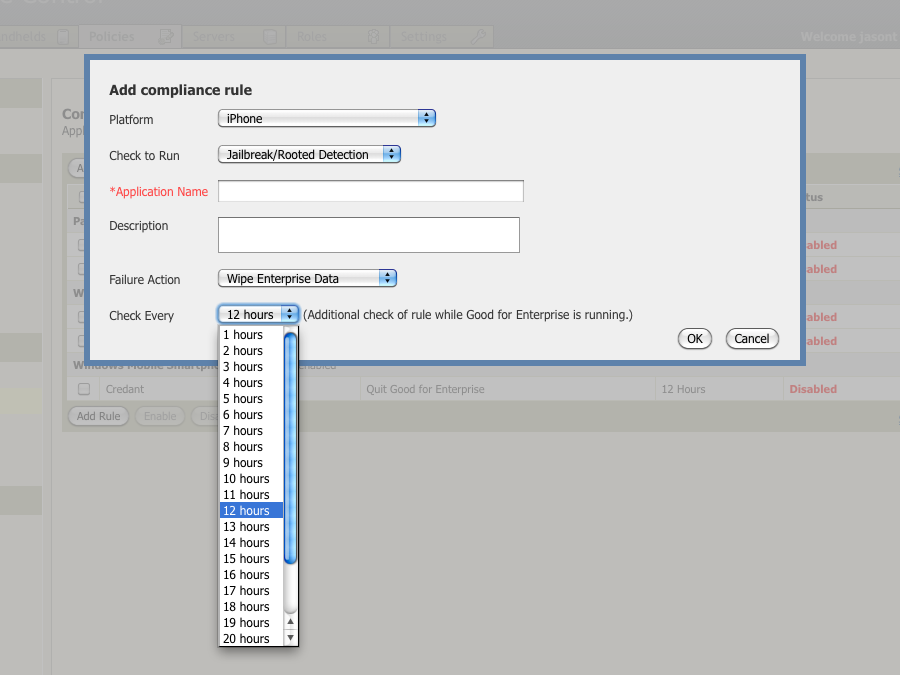Screen dimensions: 900x675
Task: Select 10 hours in the list
Action: (251, 479)
